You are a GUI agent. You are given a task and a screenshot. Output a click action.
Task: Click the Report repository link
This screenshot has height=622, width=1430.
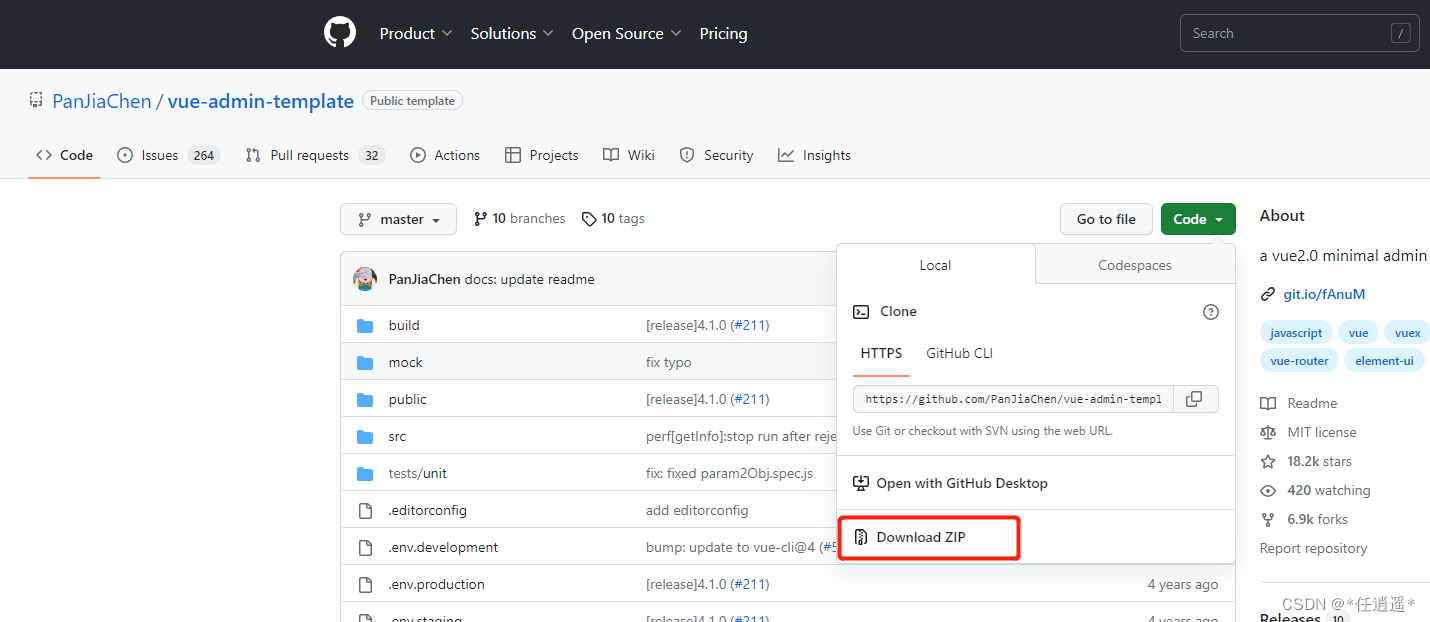click(1313, 548)
